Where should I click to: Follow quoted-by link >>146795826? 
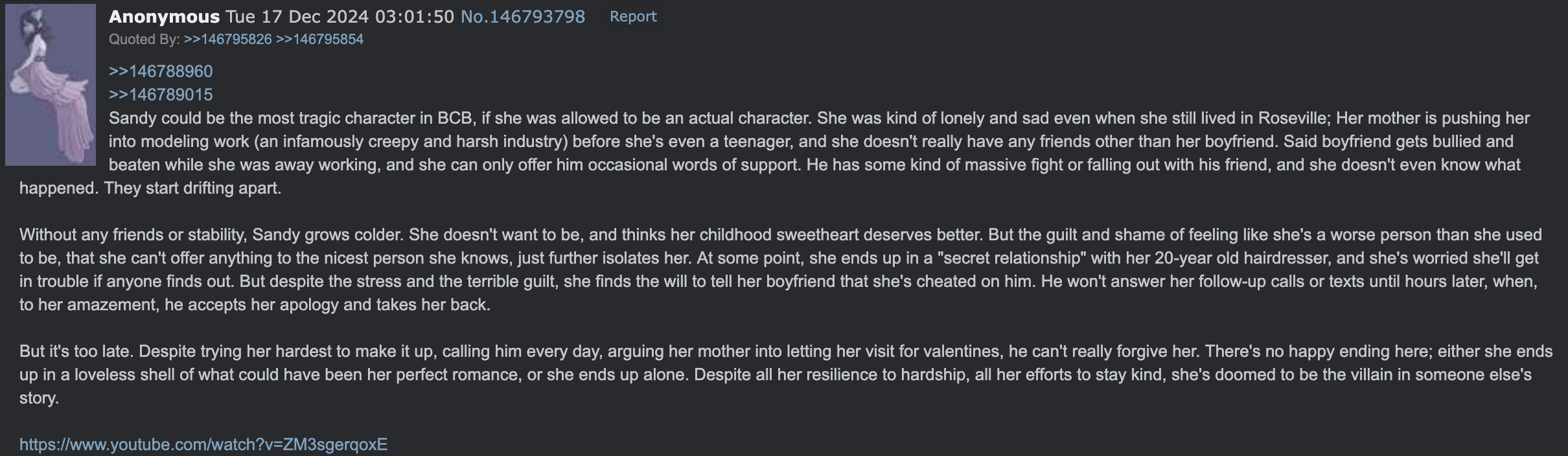228,39
